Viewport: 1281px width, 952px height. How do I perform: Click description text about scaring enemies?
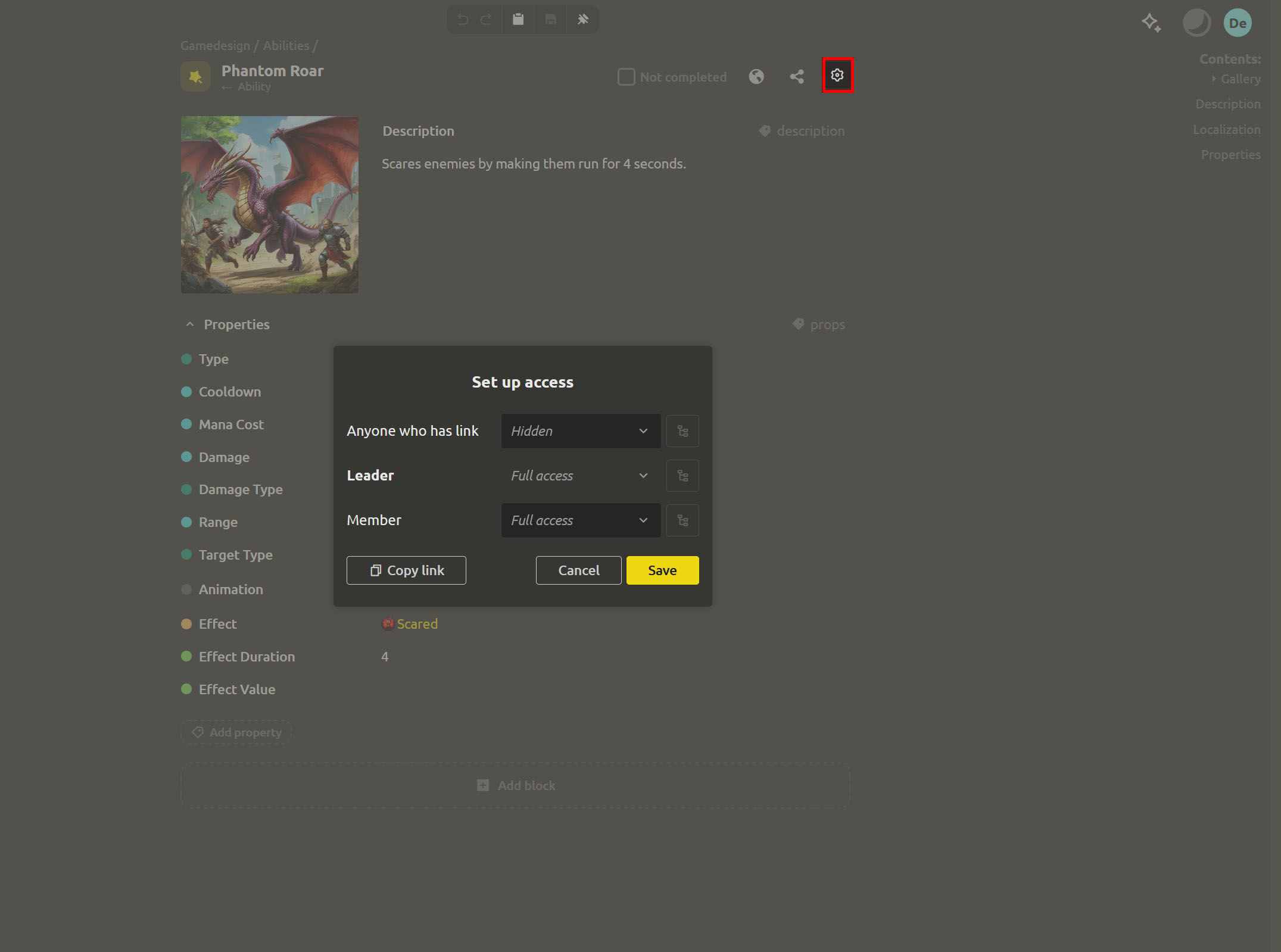pyautogui.click(x=534, y=164)
